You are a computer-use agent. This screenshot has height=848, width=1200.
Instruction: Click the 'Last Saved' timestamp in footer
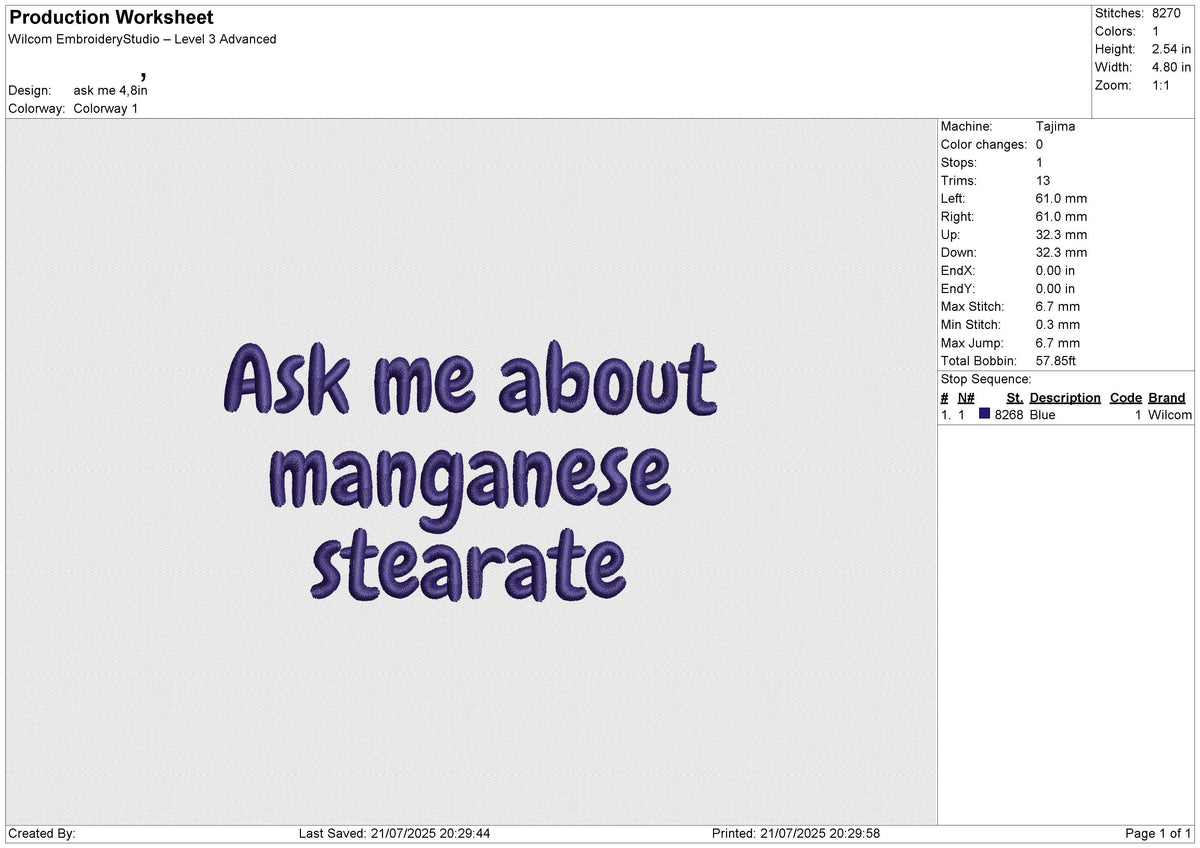tap(394, 833)
